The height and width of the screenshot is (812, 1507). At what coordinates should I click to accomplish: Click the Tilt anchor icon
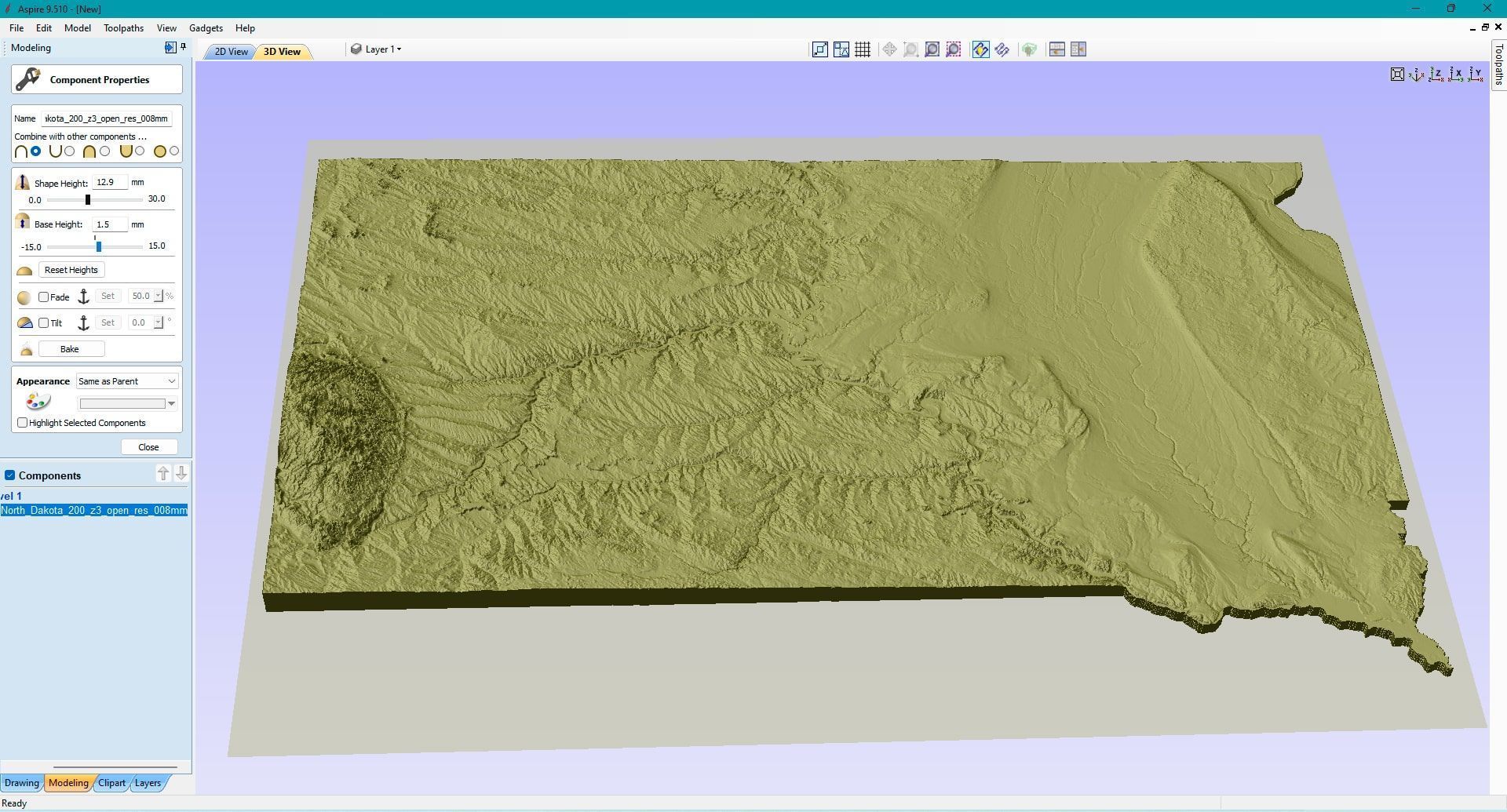coord(83,323)
